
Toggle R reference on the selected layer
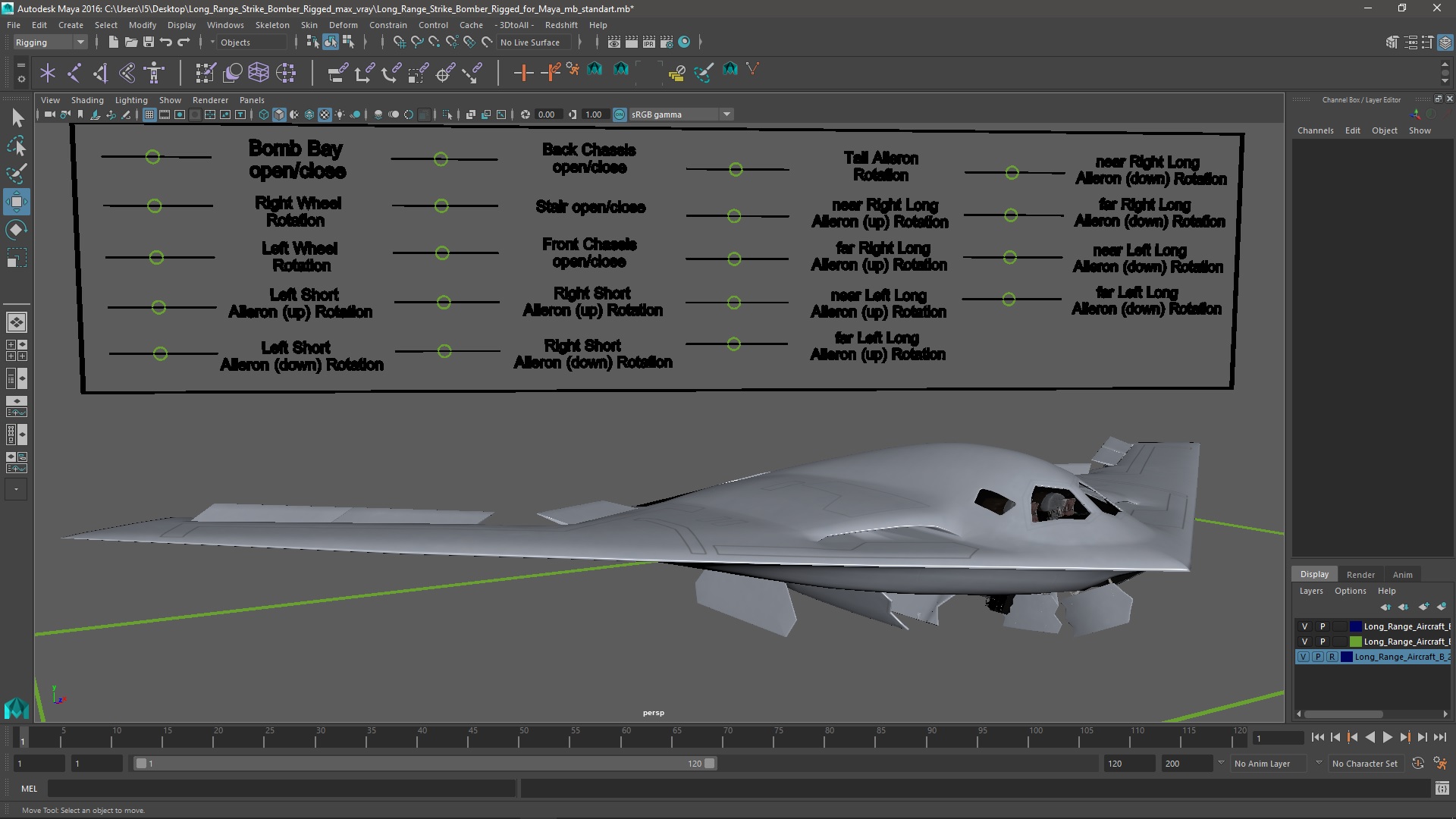[x=1332, y=657]
